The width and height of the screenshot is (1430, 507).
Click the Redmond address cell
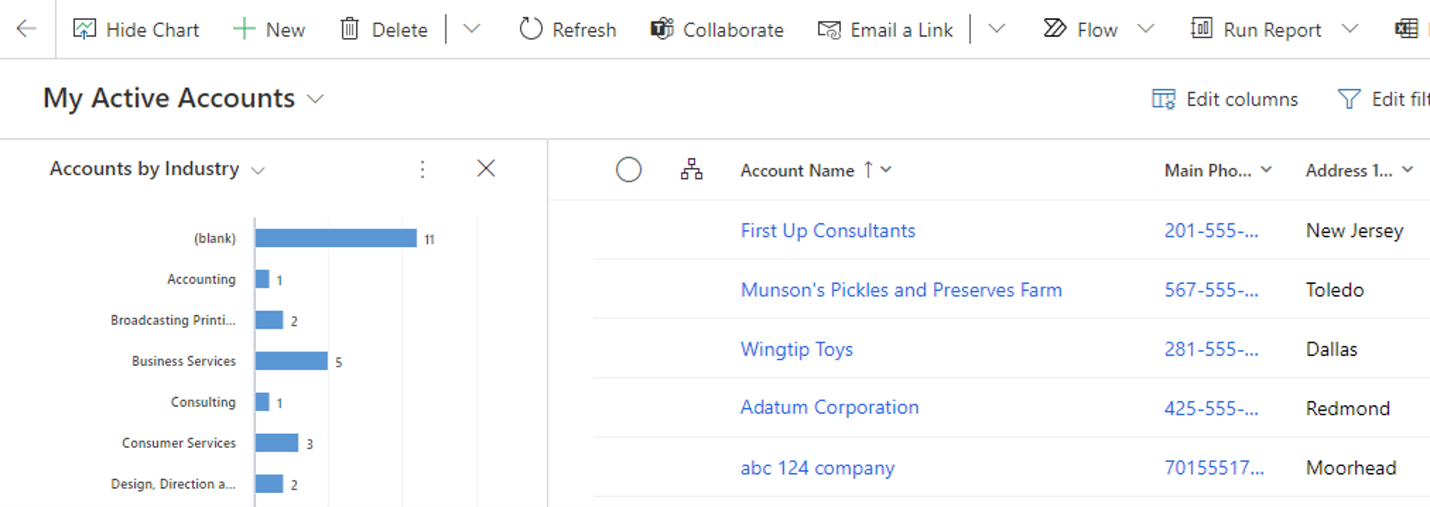point(1348,408)
